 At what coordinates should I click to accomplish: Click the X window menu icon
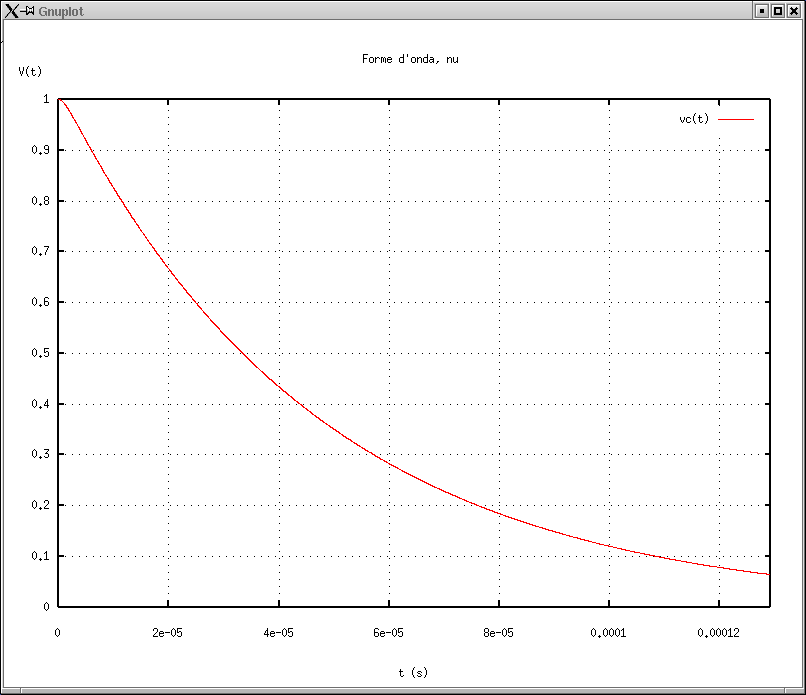[x=10, y=11]
